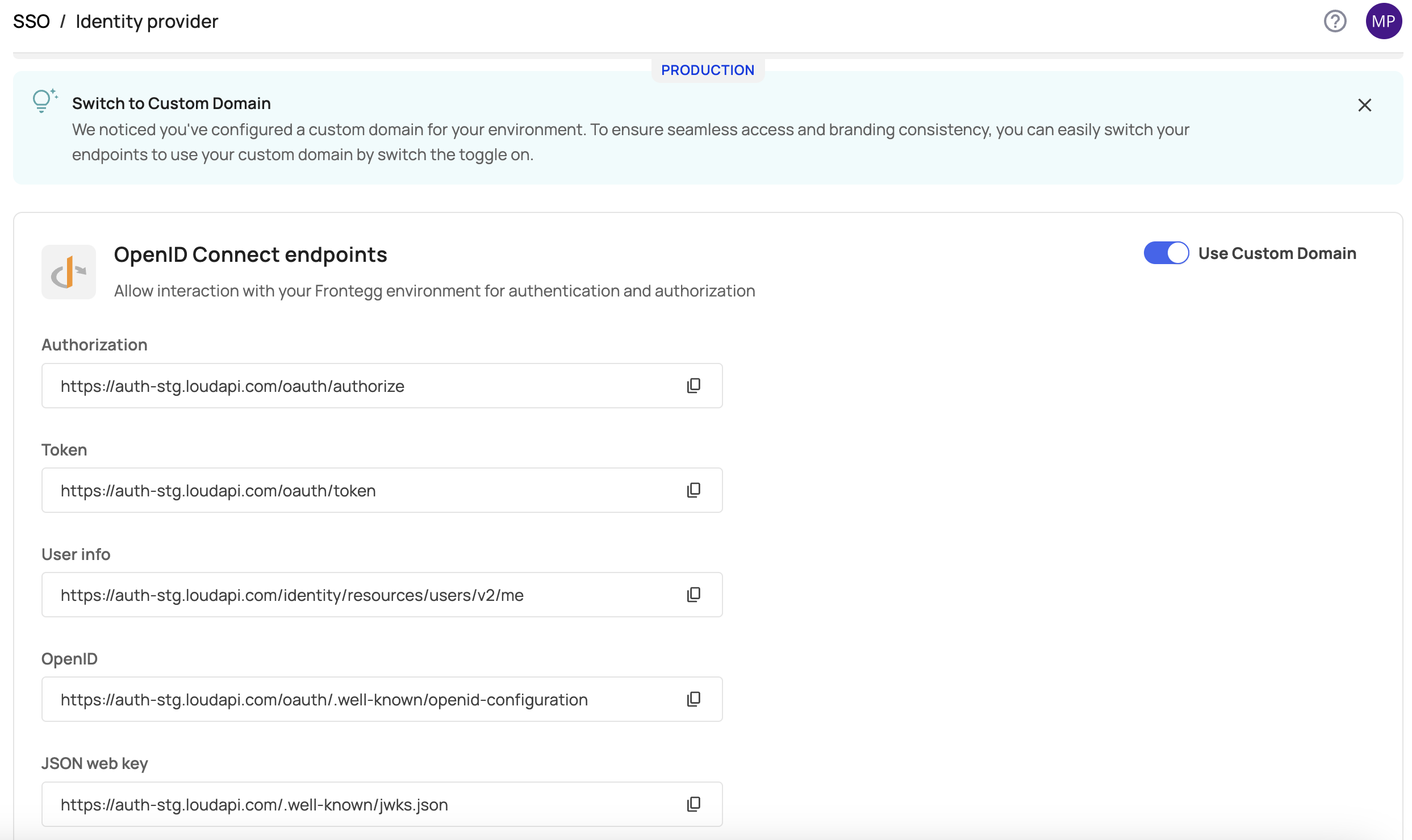The height and width of the screenshot is (840, 1412).
Task: Click the SSO breadcrumb link
Action: tap(31, 22)
